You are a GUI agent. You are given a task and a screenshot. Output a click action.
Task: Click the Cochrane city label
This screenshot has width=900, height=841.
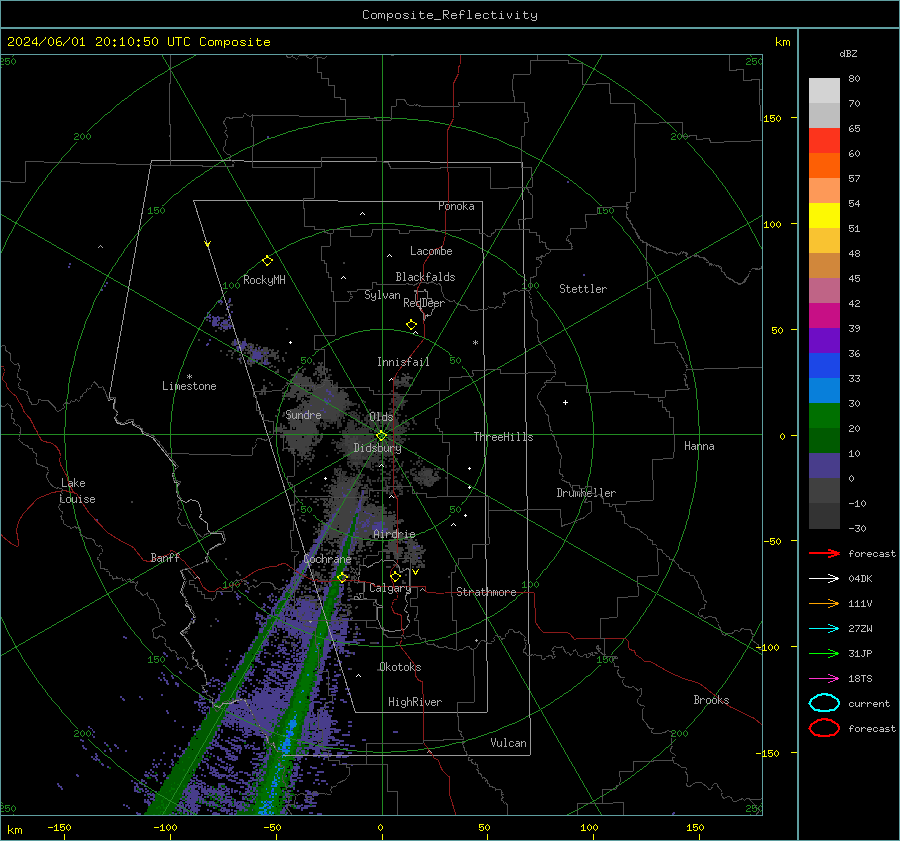point(327,559)
